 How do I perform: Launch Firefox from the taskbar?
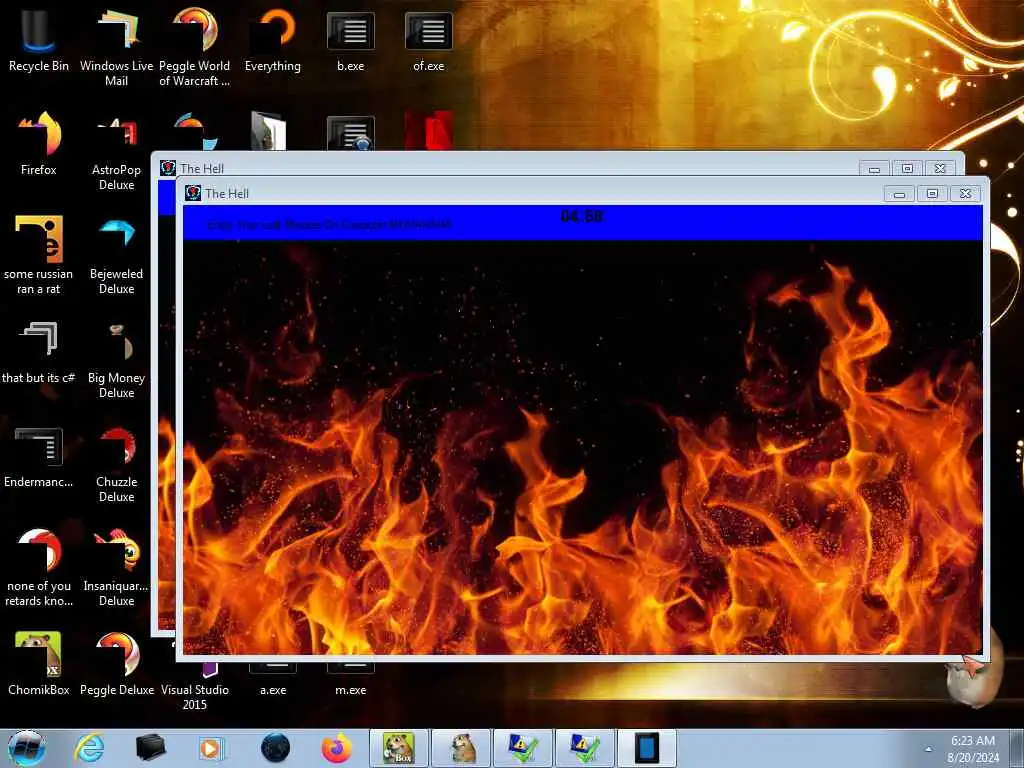336,748
